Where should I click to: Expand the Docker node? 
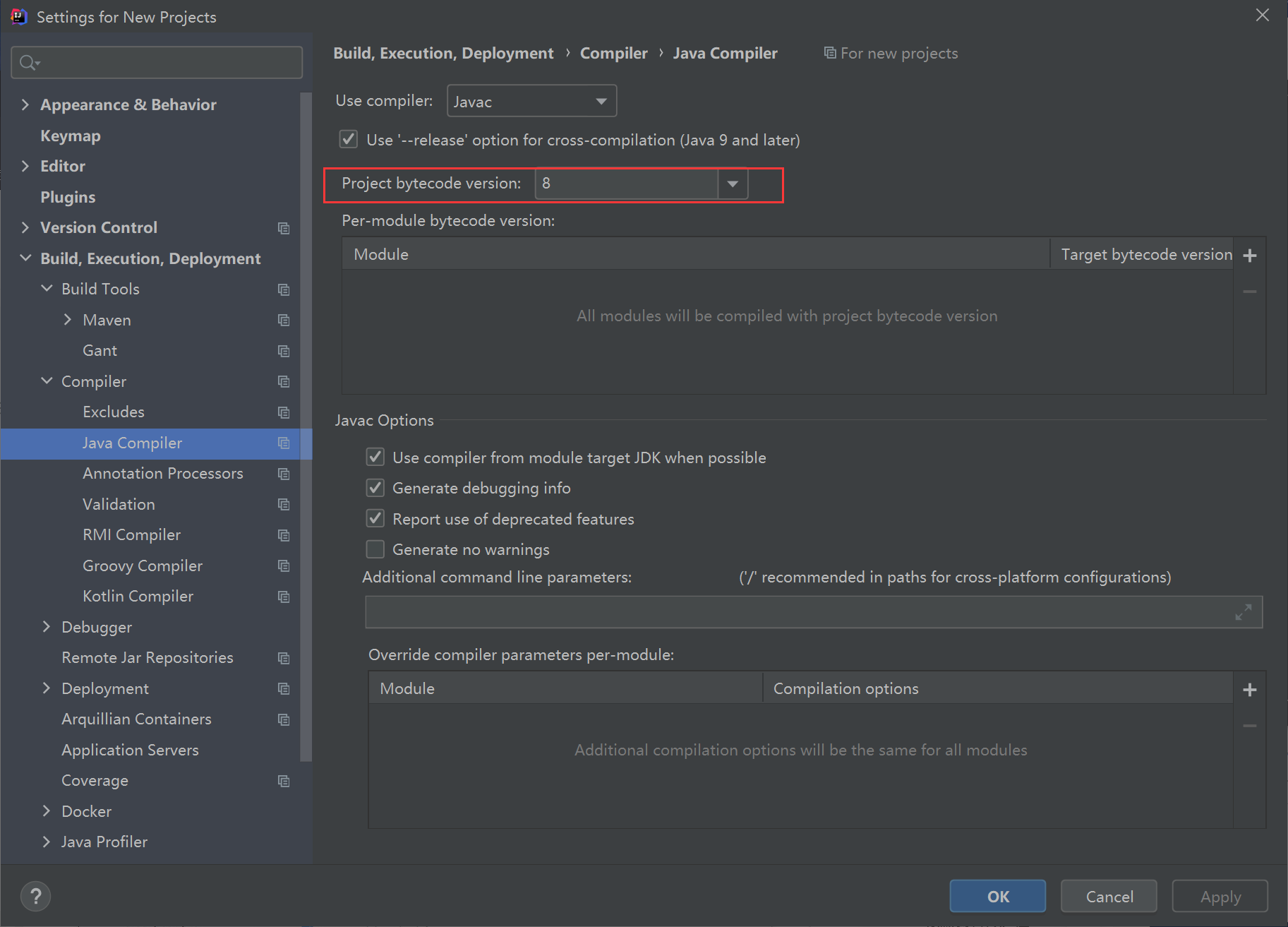[47, 811]
